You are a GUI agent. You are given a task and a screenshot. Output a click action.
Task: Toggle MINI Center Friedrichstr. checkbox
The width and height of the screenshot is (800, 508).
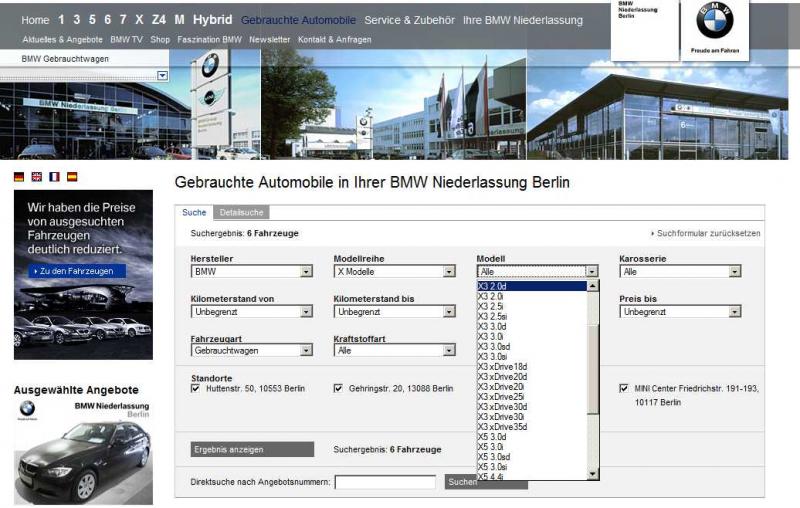tap(624, 388)
